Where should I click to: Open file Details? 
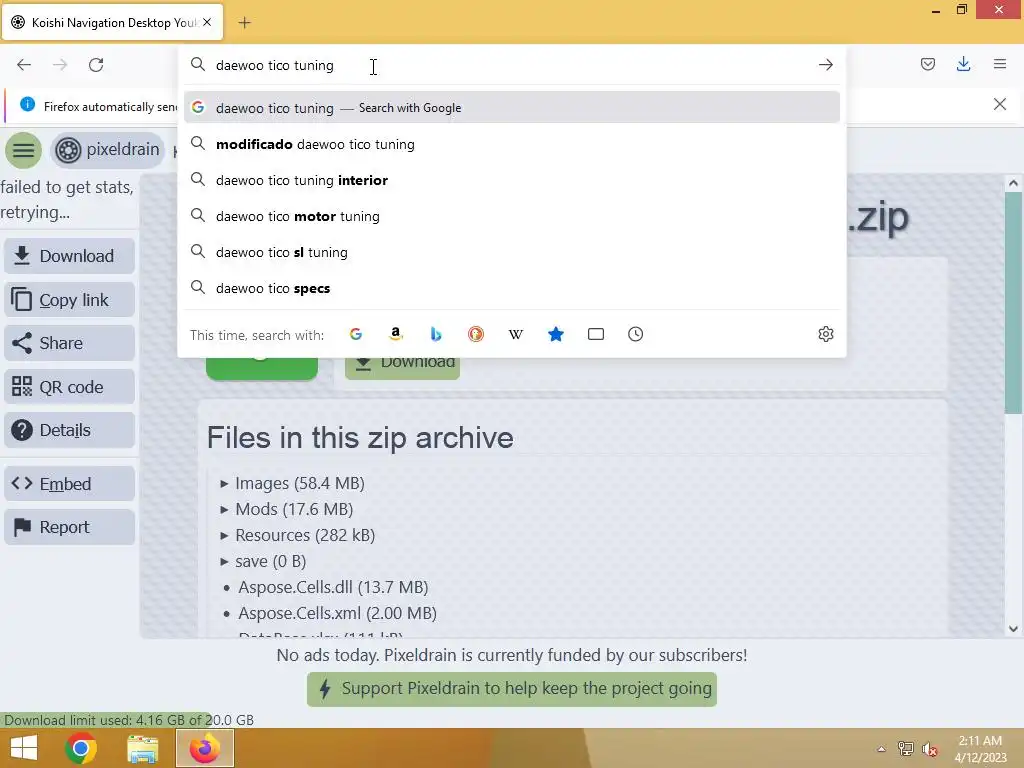[69, 430]
